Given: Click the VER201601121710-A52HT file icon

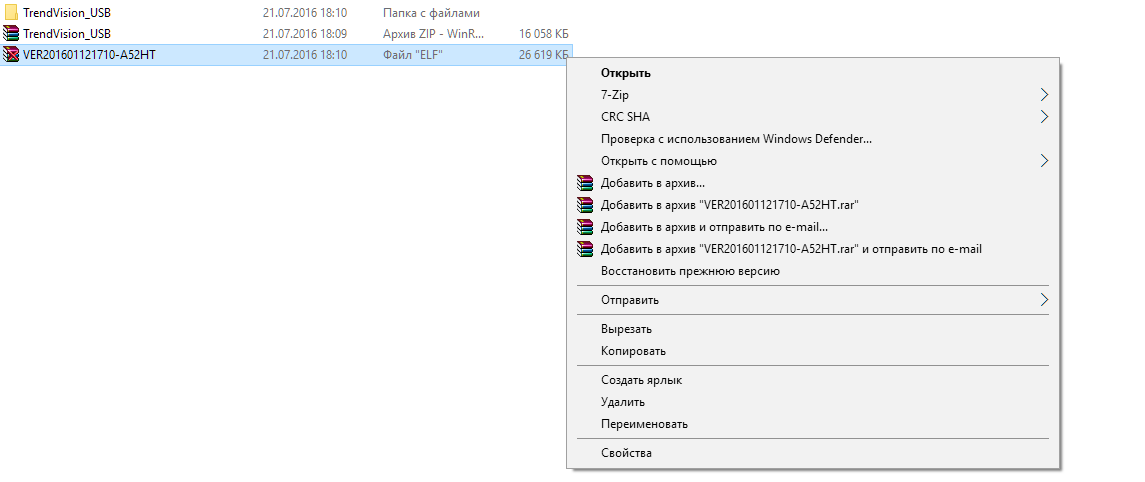Looking at the screenshot, I should pyautogui.click(x=11, y=55).
